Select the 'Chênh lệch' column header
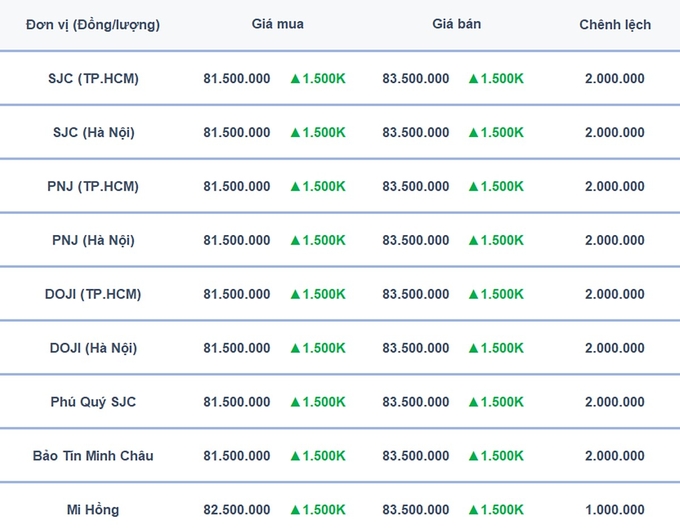The width and height of the screenshot is (680, 530). point(615,25)
